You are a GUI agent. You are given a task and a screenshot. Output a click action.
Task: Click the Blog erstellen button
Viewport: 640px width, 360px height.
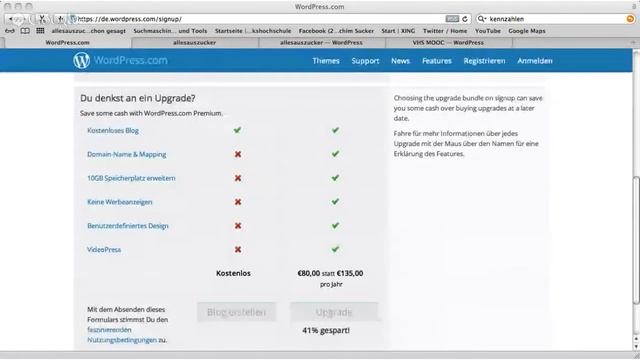tap(236, 312)
